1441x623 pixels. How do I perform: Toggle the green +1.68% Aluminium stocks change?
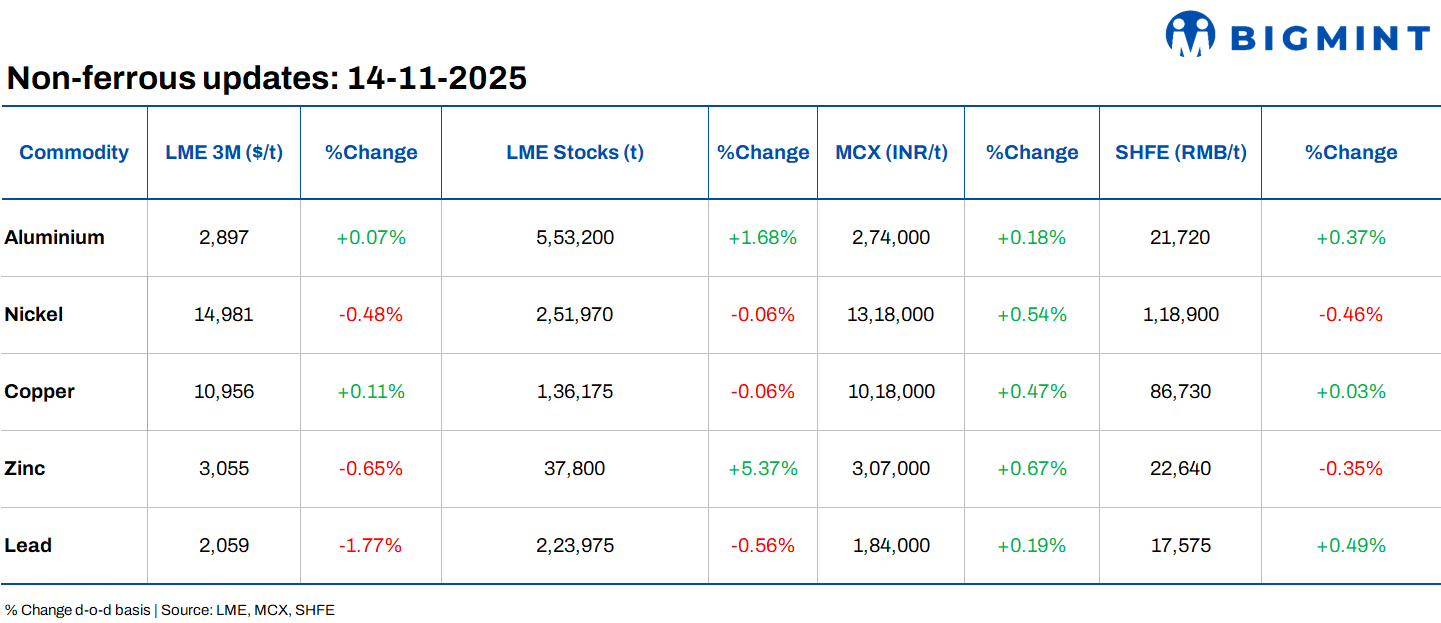pos(762,237)
